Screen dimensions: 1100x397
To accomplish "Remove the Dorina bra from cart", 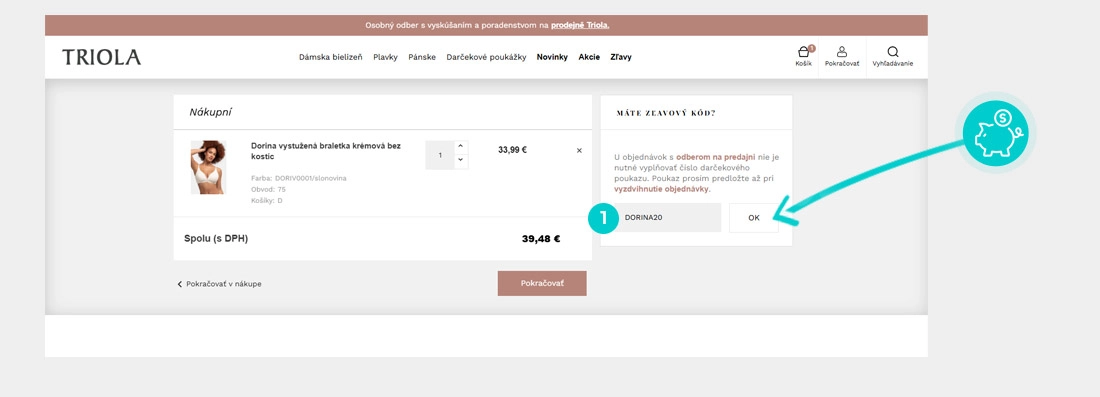I will (579, 150).
